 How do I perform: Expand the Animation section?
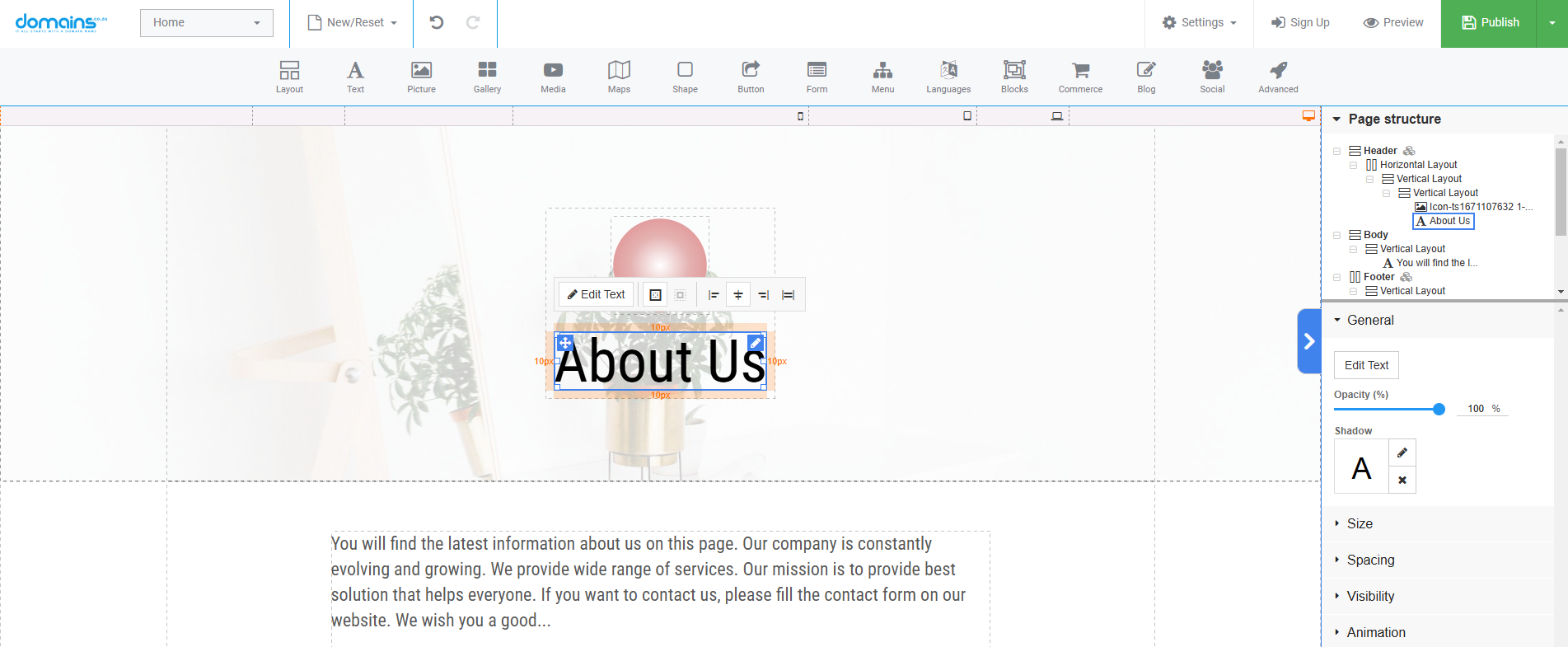click(x=1375, y=632)
